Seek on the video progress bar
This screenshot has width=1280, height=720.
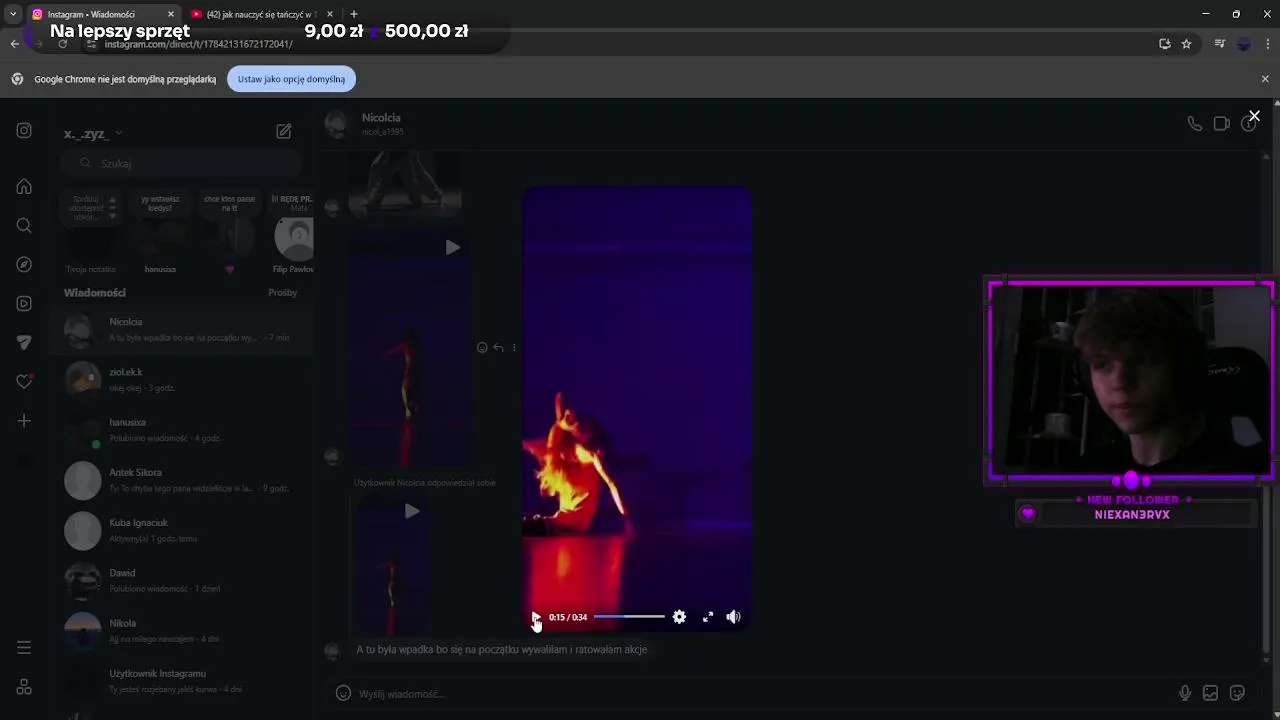click(x=629, y=617)
